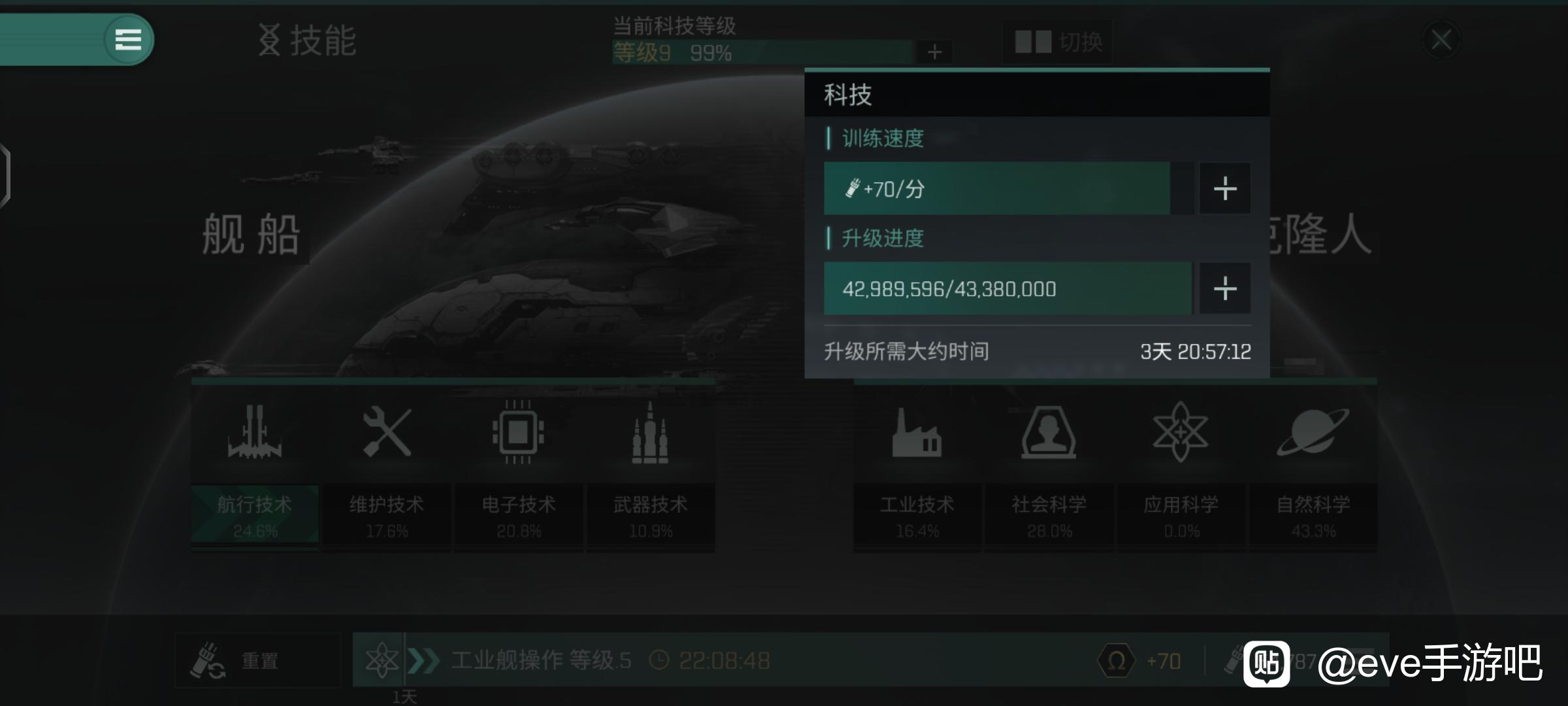1568x706 pixels.
Task: Open the 工业技术 factory icon
Action: (x=917, y=432)
